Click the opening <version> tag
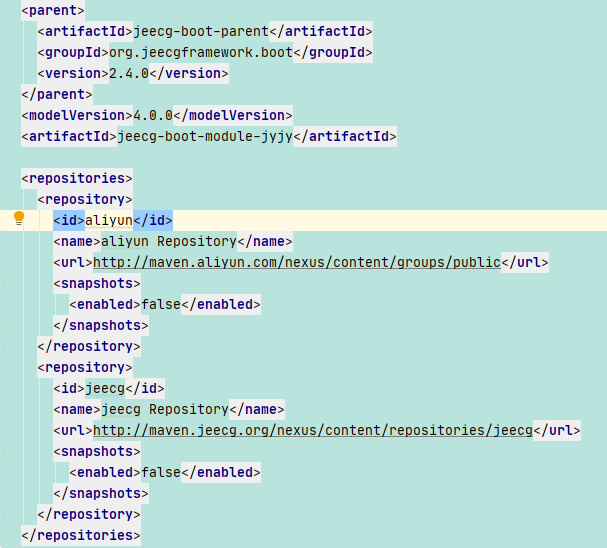607x548 pixels. click(73, 73)
